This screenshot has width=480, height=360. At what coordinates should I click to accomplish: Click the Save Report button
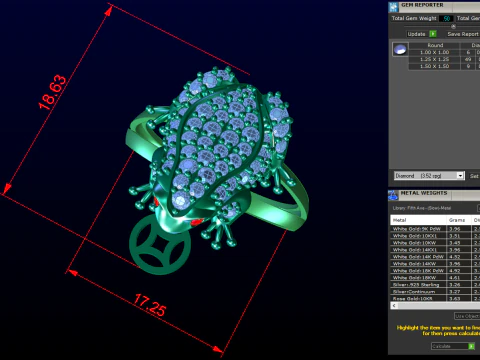click(x=463, y=34)
